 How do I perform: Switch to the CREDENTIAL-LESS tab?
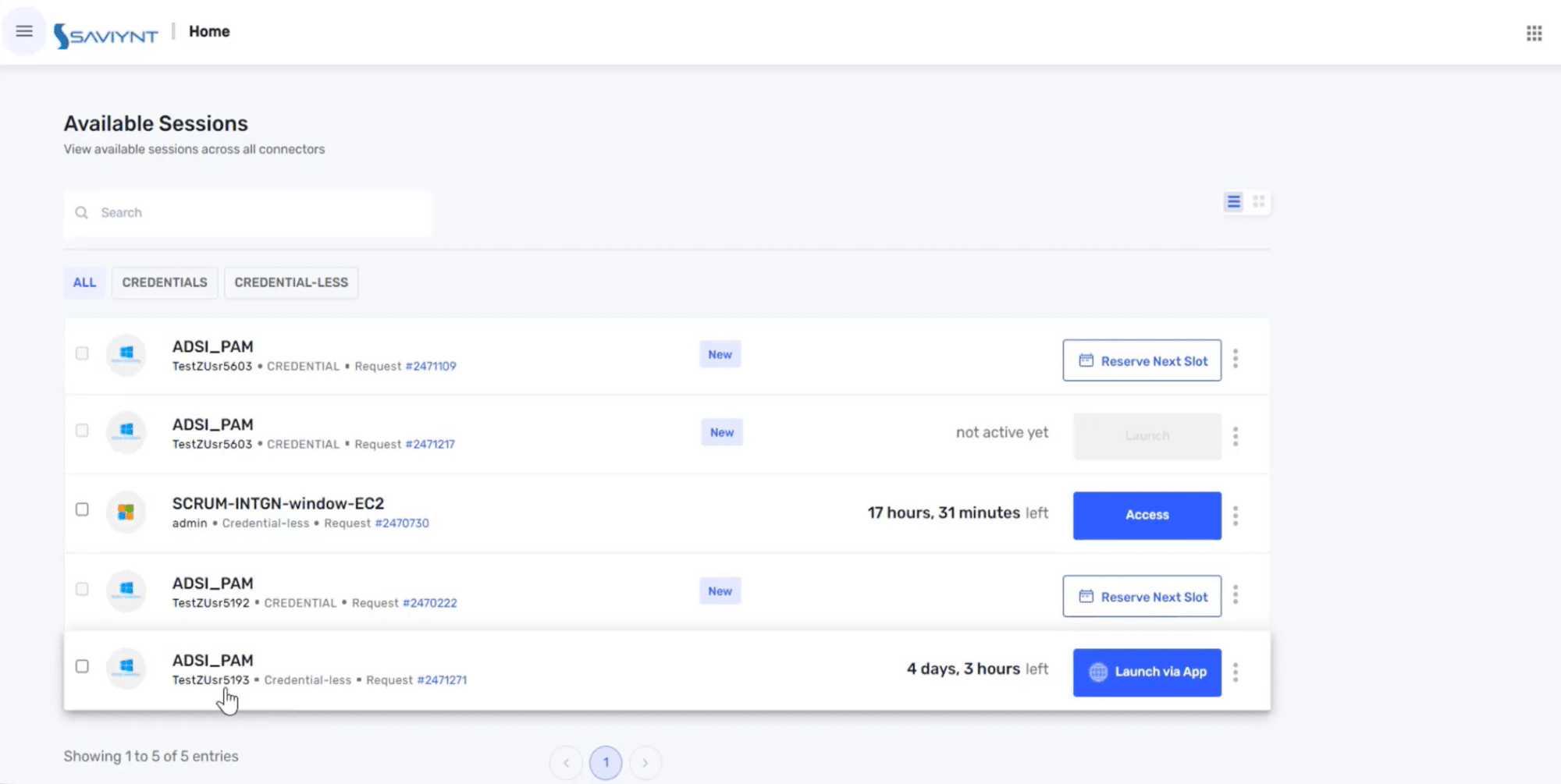click(290, 282)
